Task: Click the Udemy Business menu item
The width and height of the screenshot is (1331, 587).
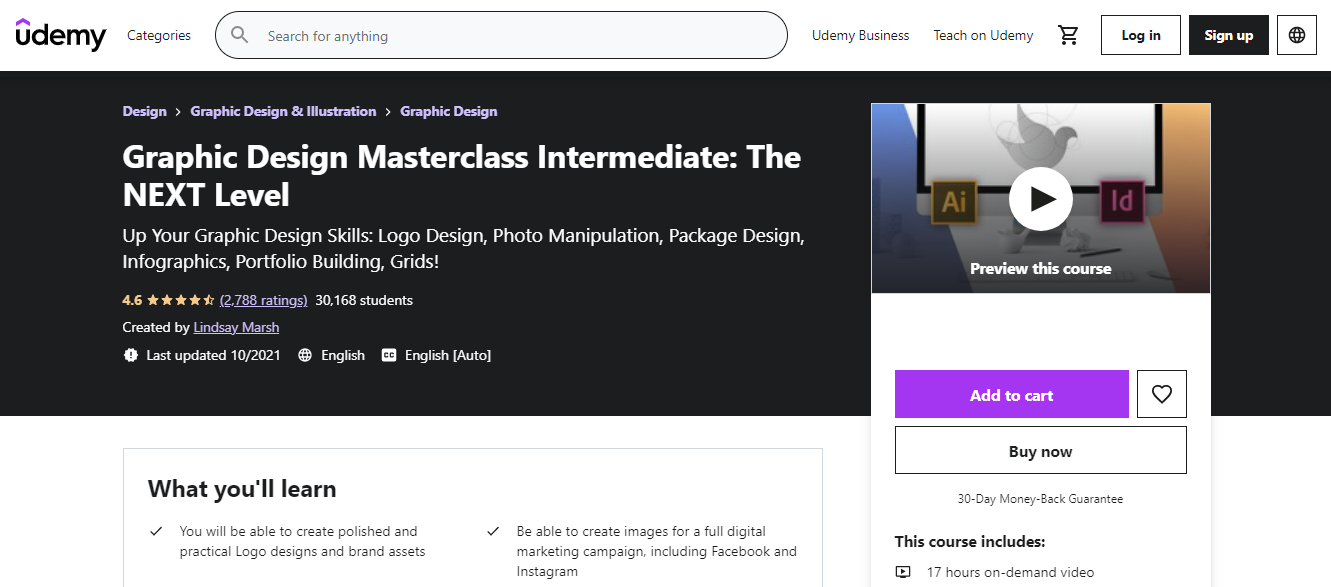Action: point(860,35)
